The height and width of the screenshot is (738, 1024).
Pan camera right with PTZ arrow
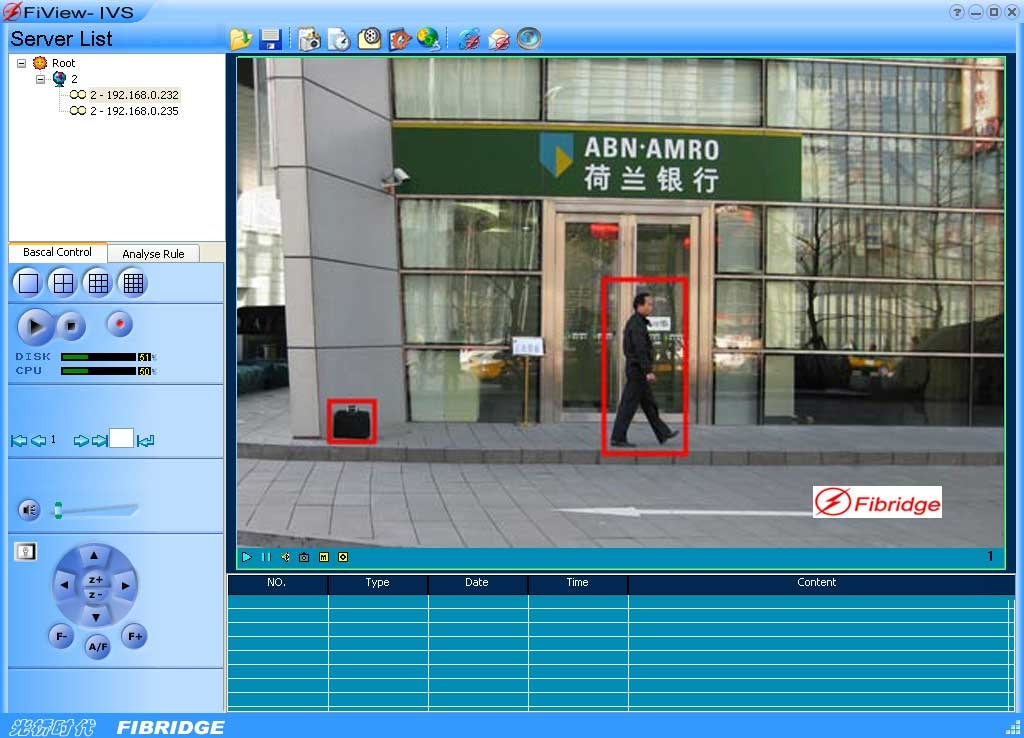125,586
